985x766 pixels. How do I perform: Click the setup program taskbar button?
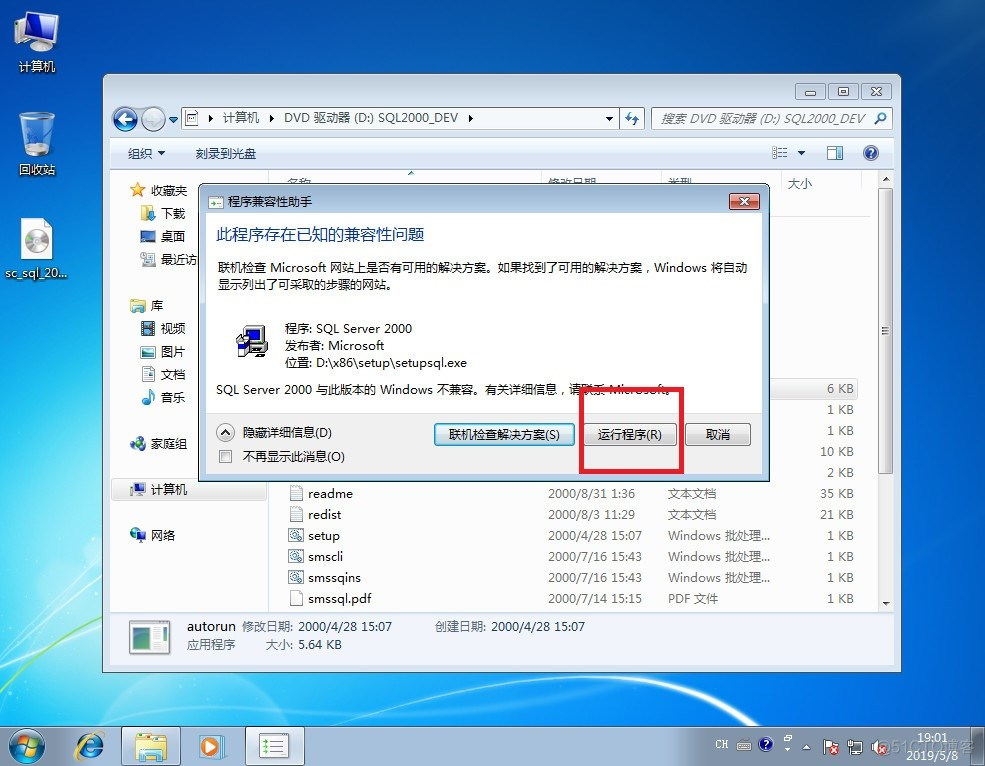pos(275,747)
